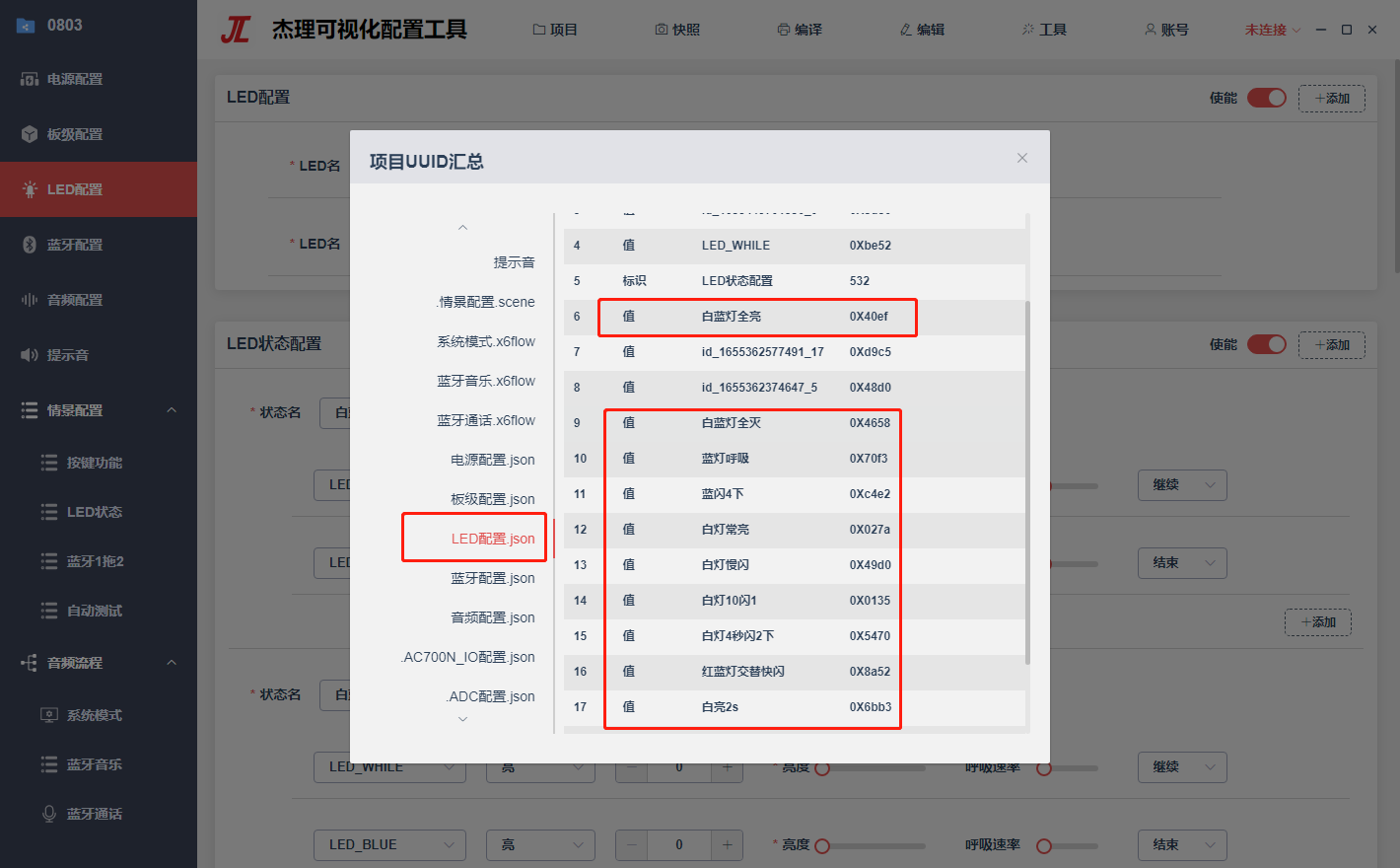
Task: Open 蓝牙通话 under 音频流程
Action: [99, 814]
